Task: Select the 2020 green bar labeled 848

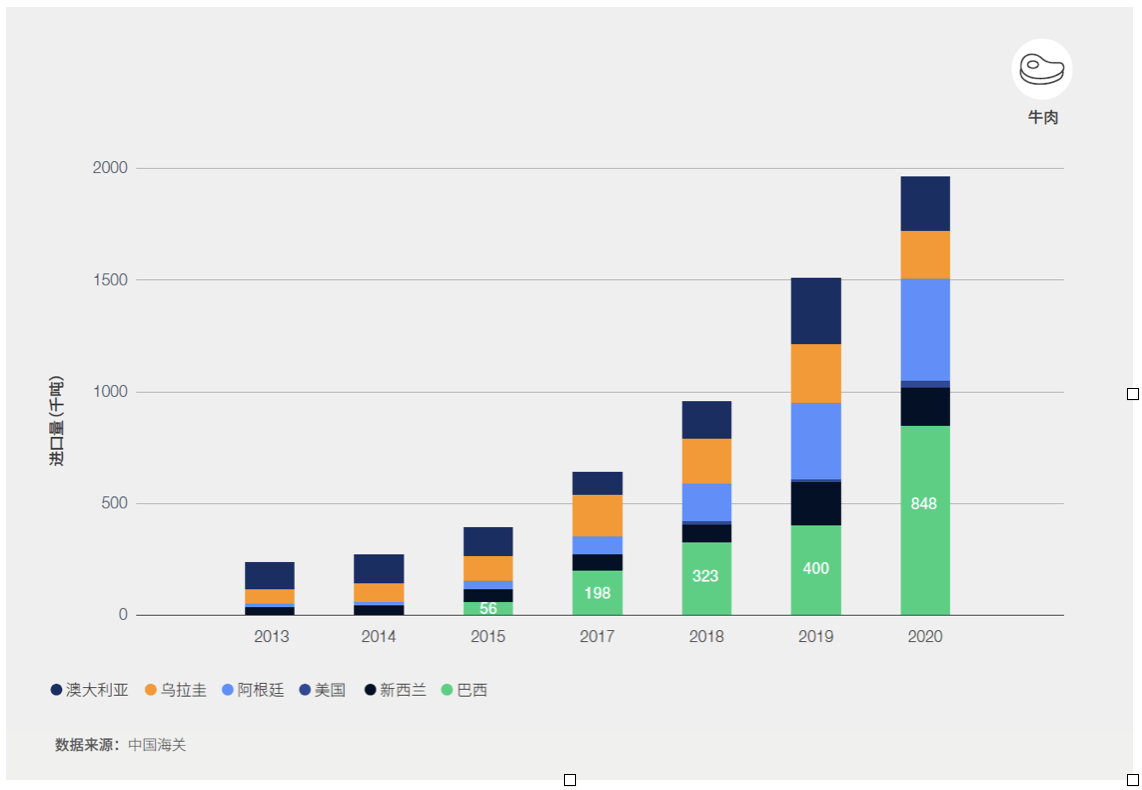Action: coord(925,521)
